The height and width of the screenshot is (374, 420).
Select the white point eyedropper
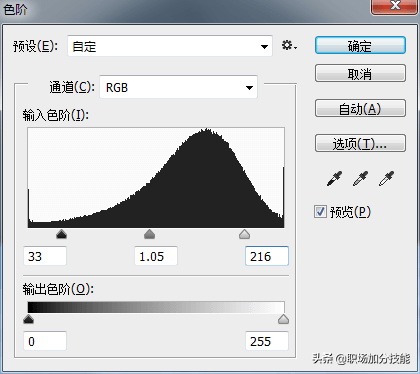pos(386,179)
